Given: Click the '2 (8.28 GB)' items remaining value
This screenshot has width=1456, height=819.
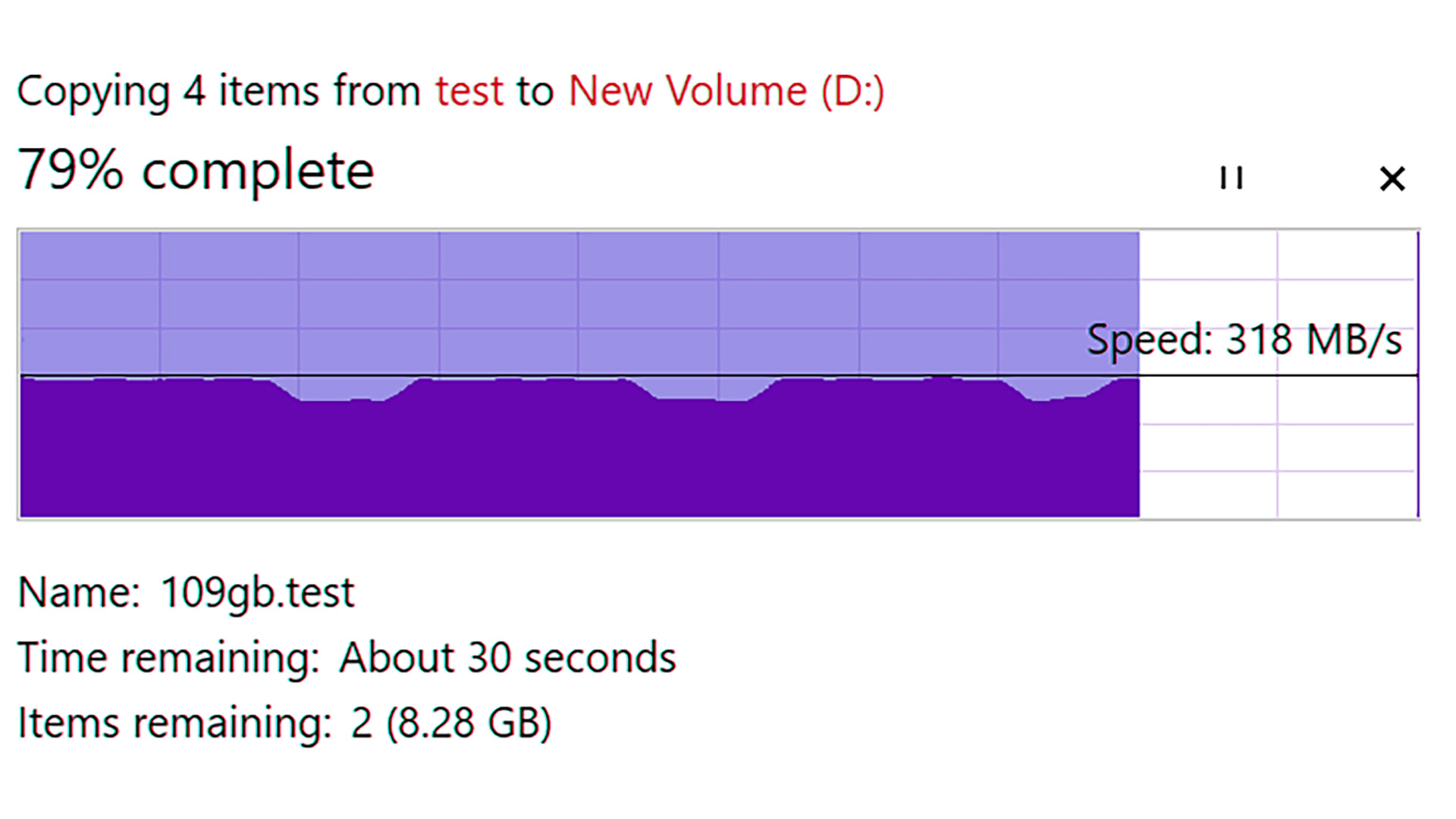Looking at the screenshot, I should pyautogui.click(x=451, y=723).
